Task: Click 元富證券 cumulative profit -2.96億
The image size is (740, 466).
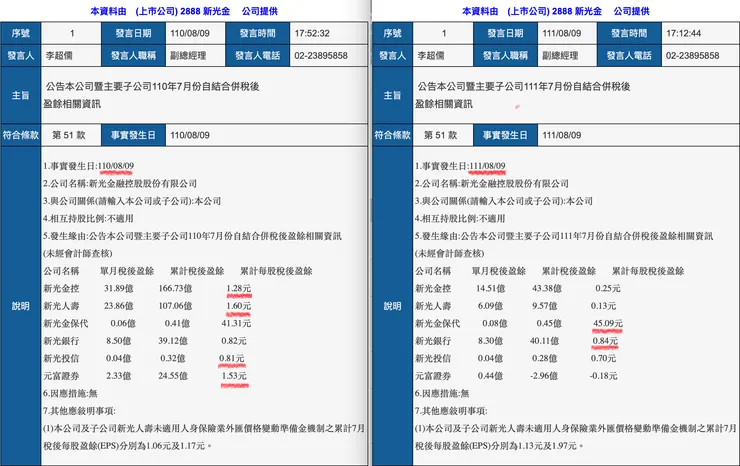Action: tap(544, 376)
